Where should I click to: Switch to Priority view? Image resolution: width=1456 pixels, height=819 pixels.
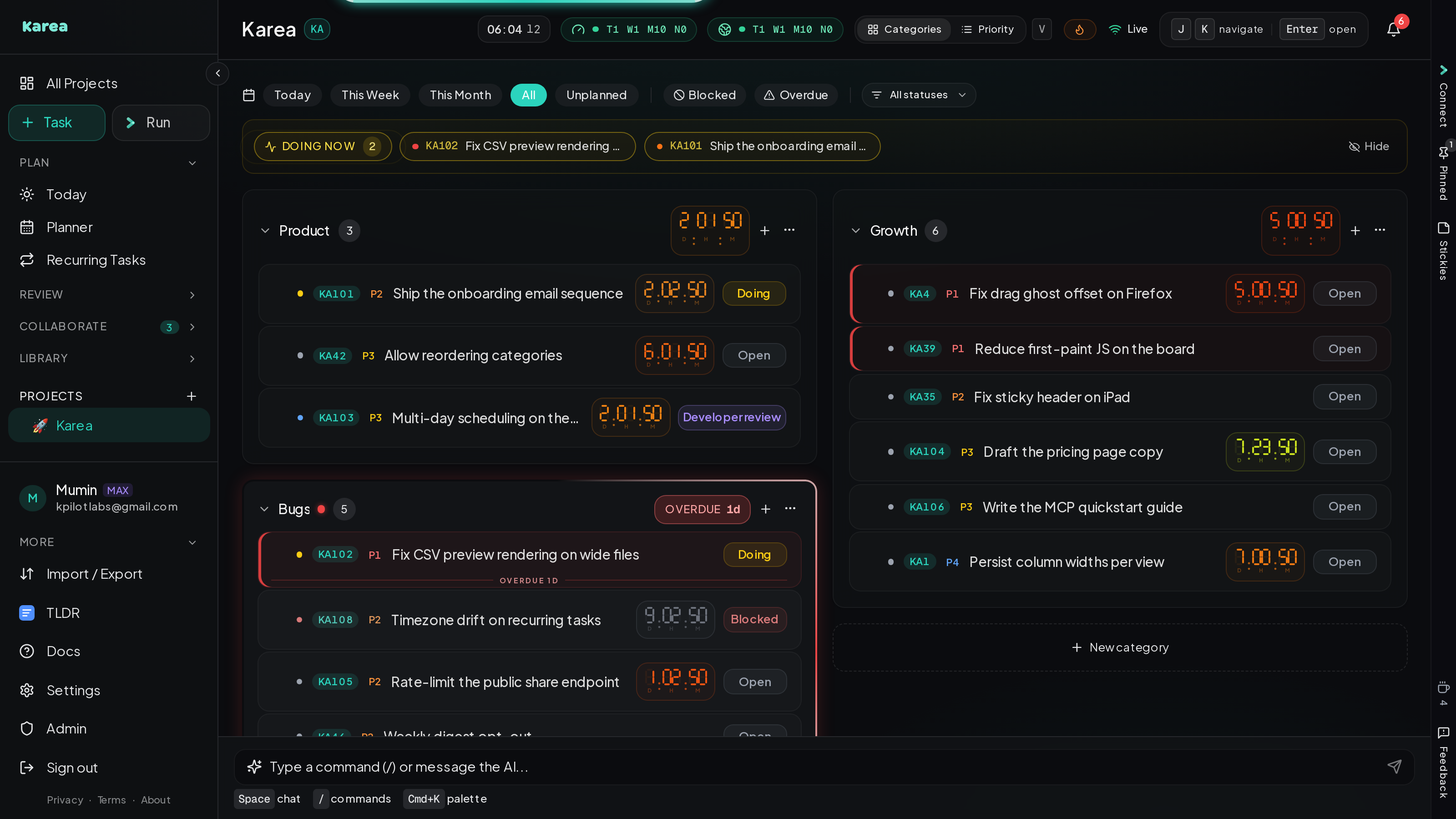pyautogui.click(x=987, y=30)
